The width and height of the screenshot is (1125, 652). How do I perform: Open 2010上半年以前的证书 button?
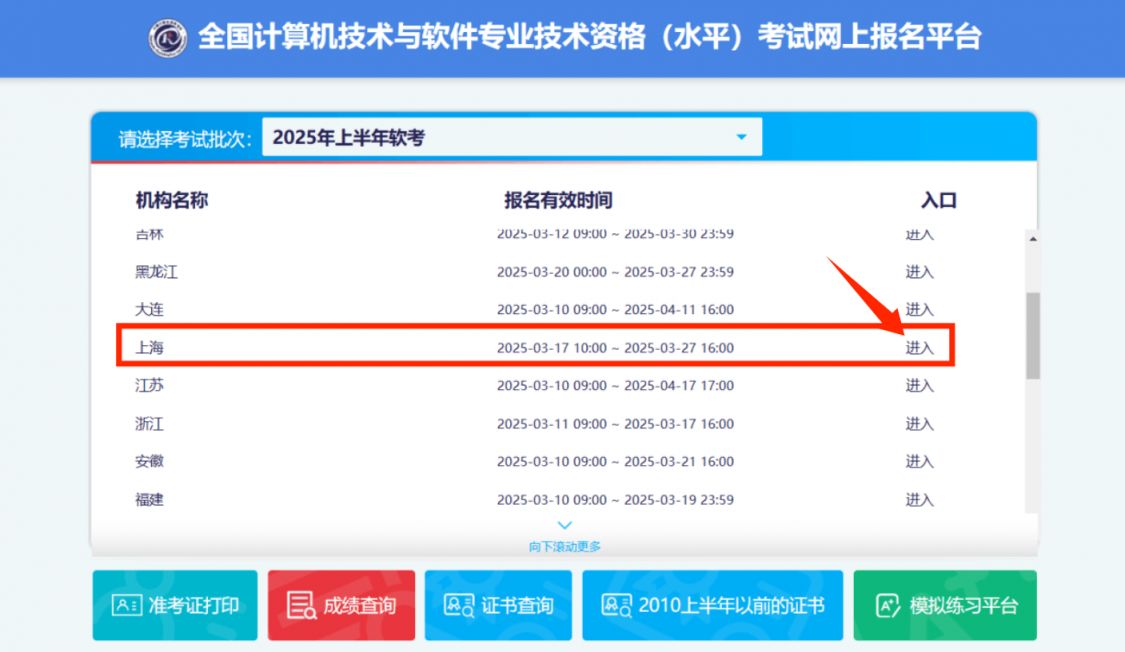(x=712, y=605)
